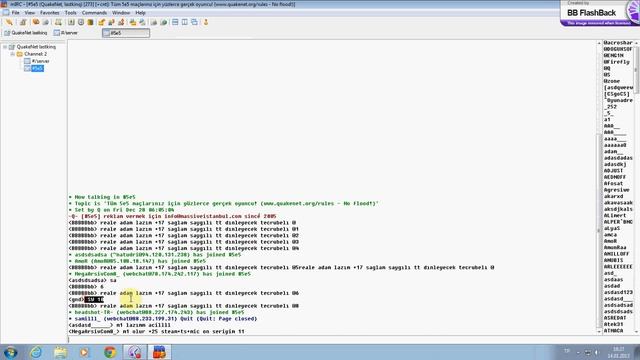Open the Channels List toolbar icon
The height and width of the screenshot is (360, 640).
click(46, 22)
